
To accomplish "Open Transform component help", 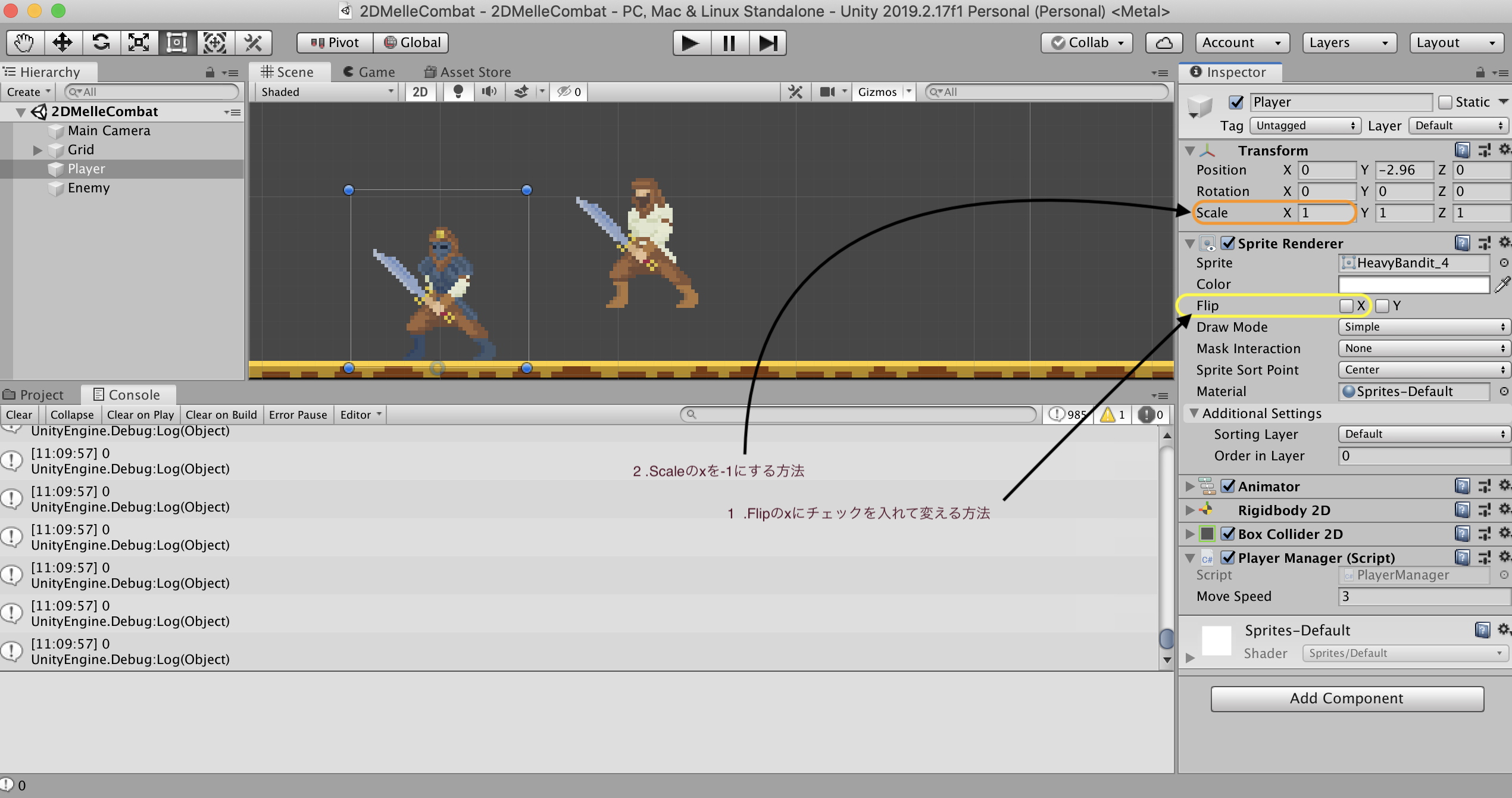I will point(1462,150).
